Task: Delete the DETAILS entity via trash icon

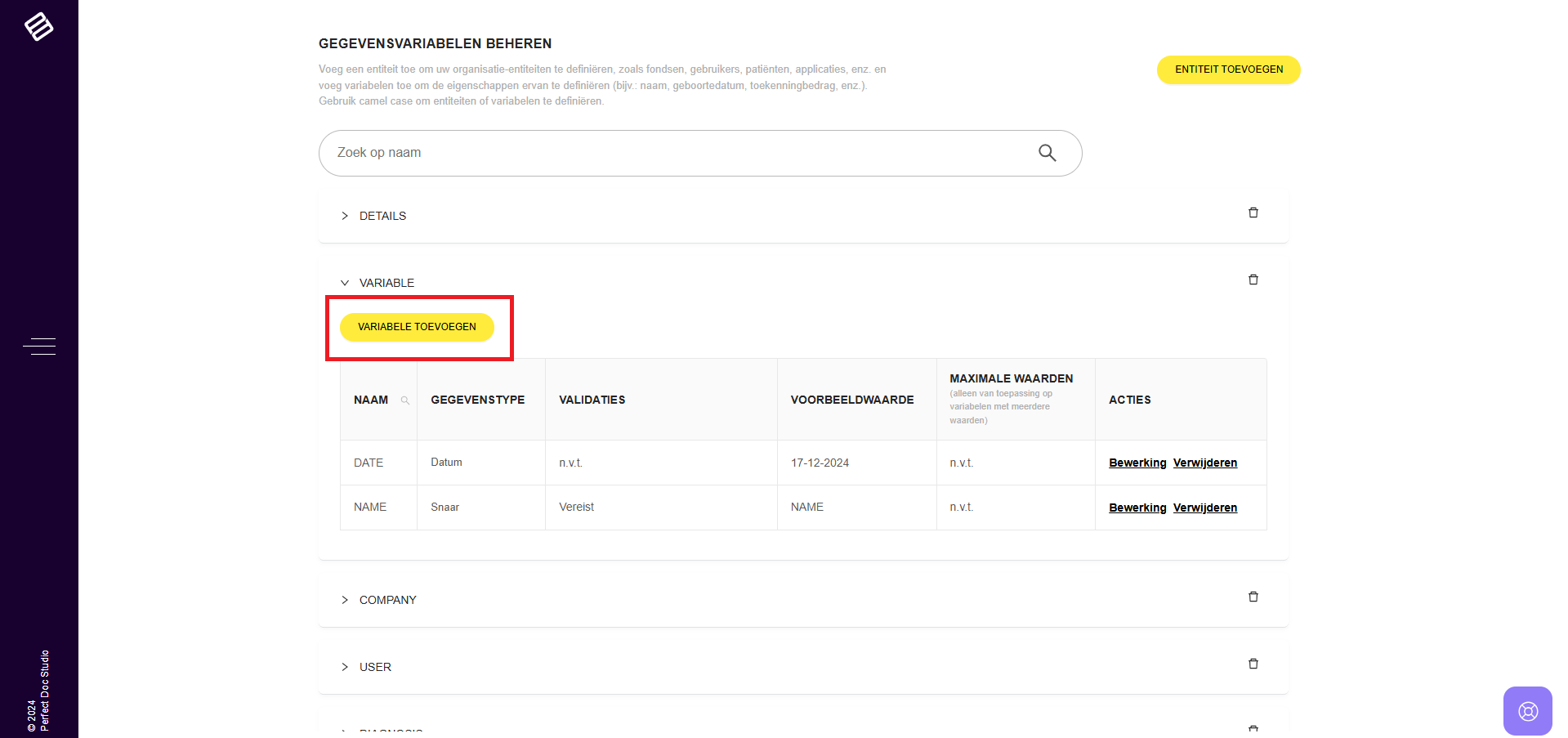Action: (1253, 212)
